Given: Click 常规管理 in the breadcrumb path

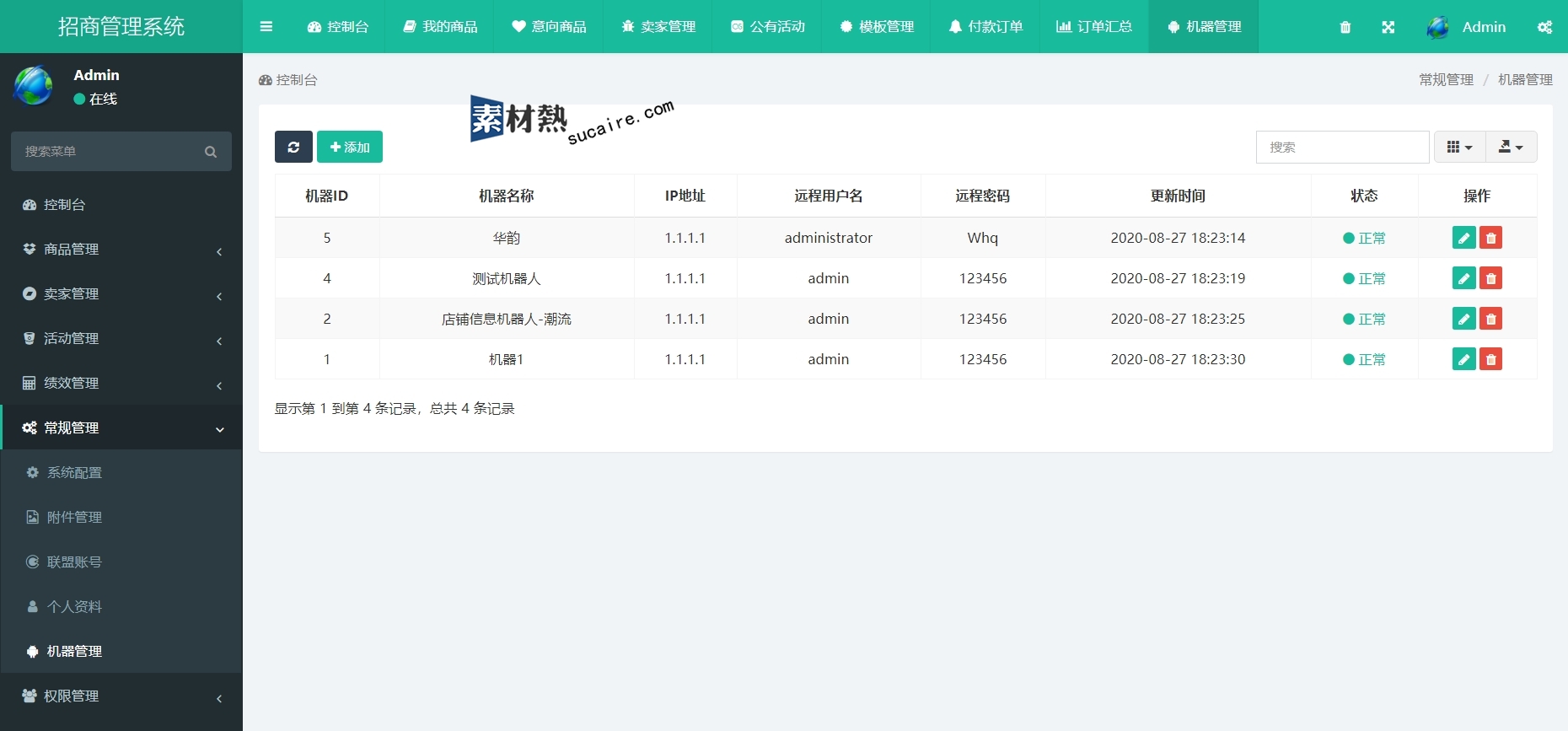Looking at the screenshot, I should 1446,79.
